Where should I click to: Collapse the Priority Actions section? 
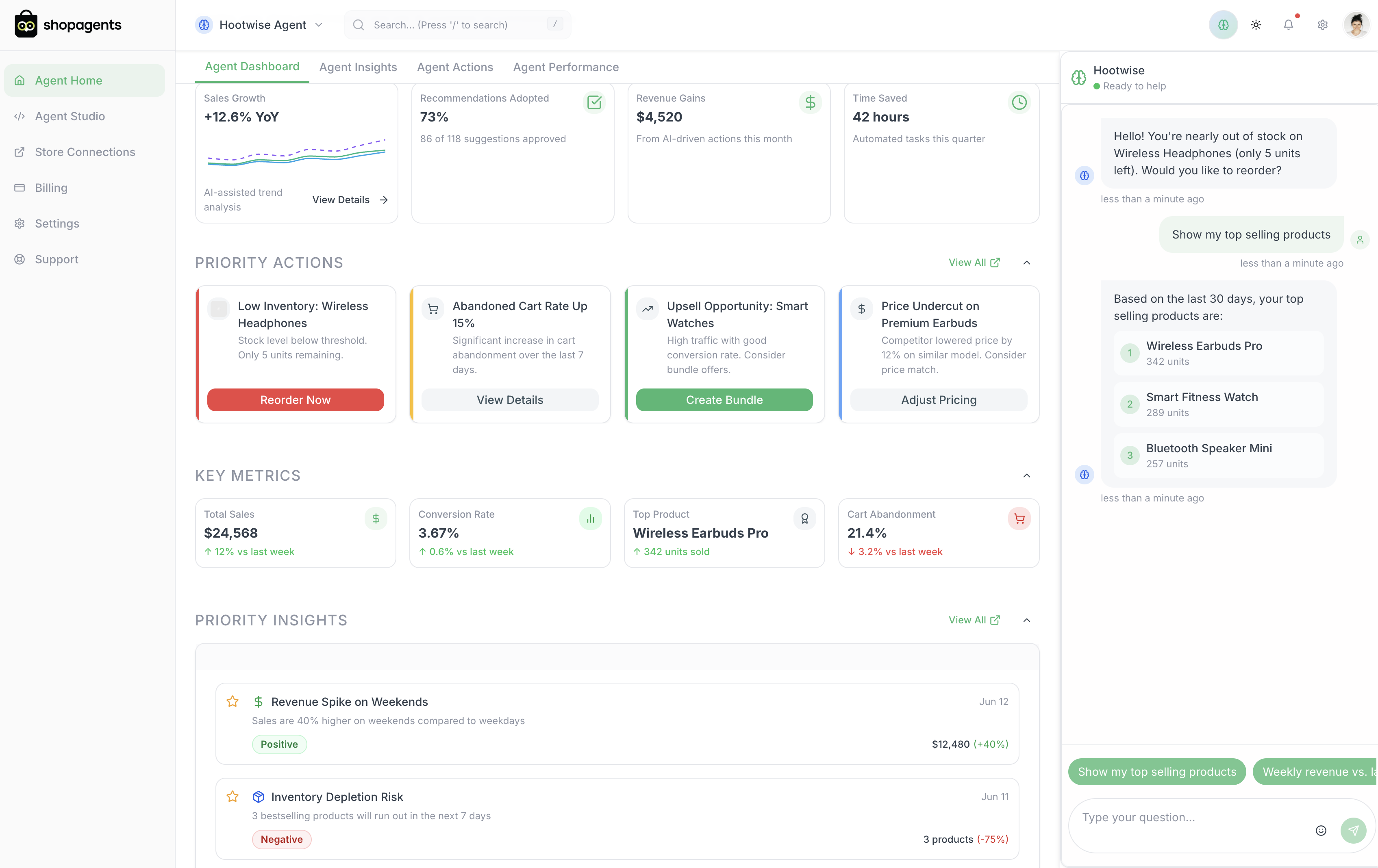(1027, 263)
